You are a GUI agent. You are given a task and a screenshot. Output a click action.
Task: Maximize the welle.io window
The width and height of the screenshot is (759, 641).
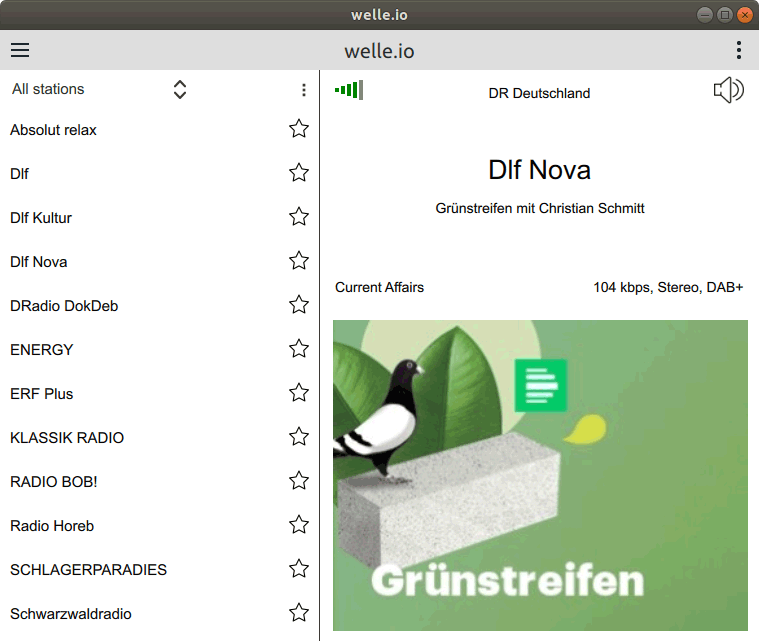click(x=725, y=14)
